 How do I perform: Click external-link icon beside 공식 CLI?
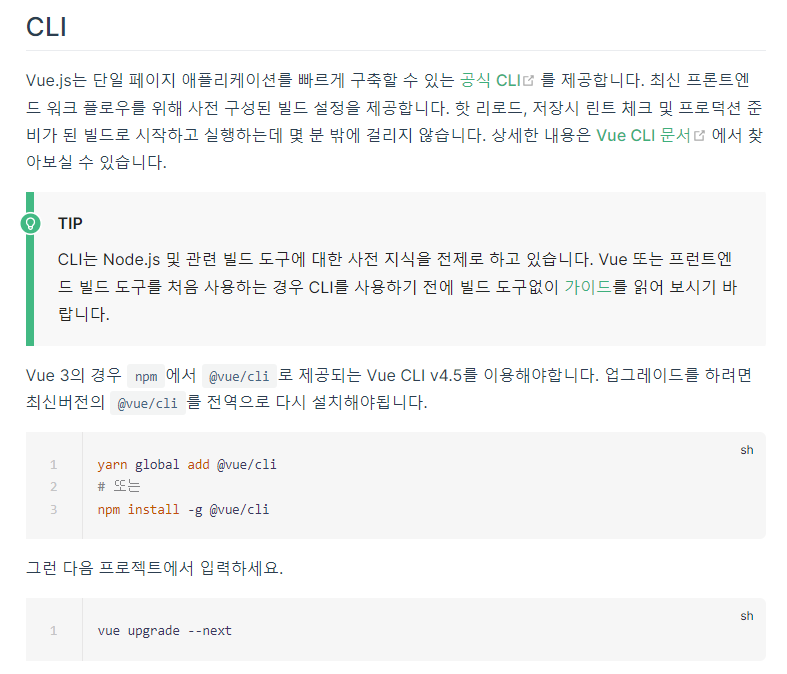coord(529,80)
